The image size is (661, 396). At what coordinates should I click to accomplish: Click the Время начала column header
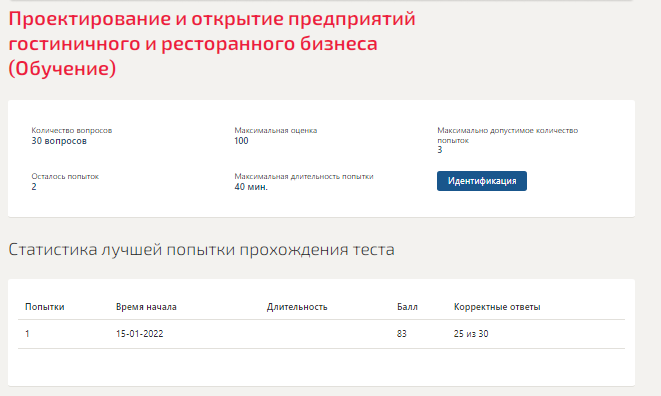pyautogui.click(x=146, y=307)
